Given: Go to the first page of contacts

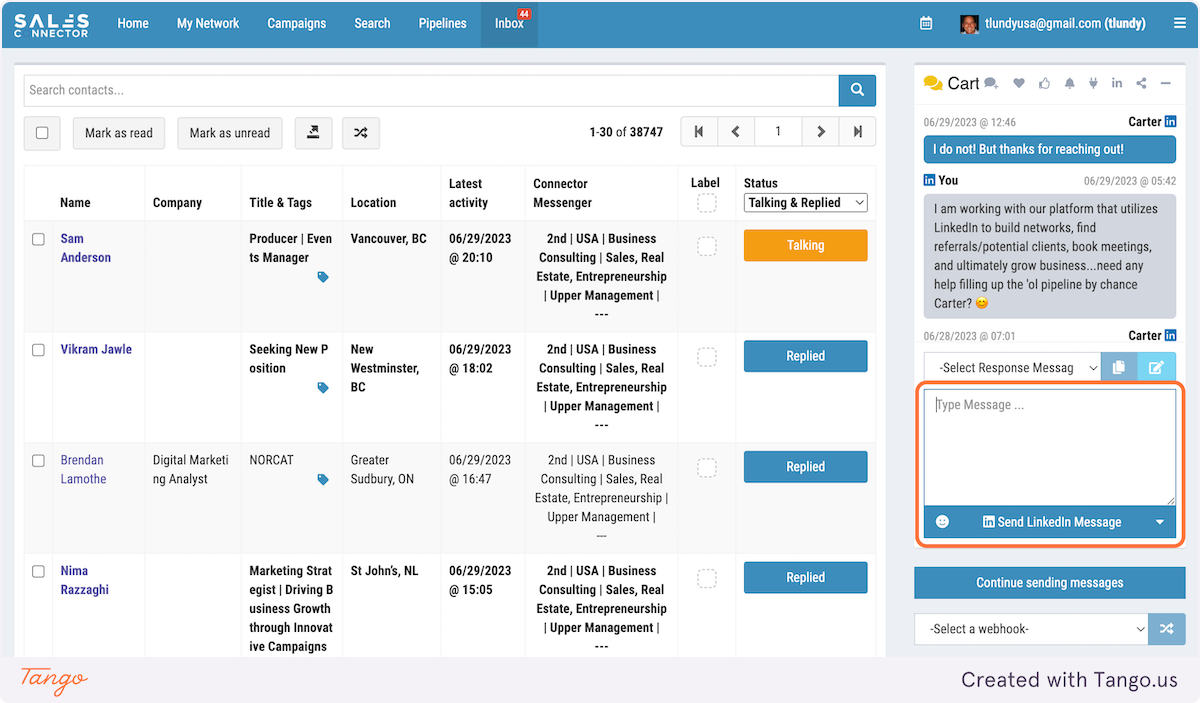Looking at the screenshot, I should [698, 132].
